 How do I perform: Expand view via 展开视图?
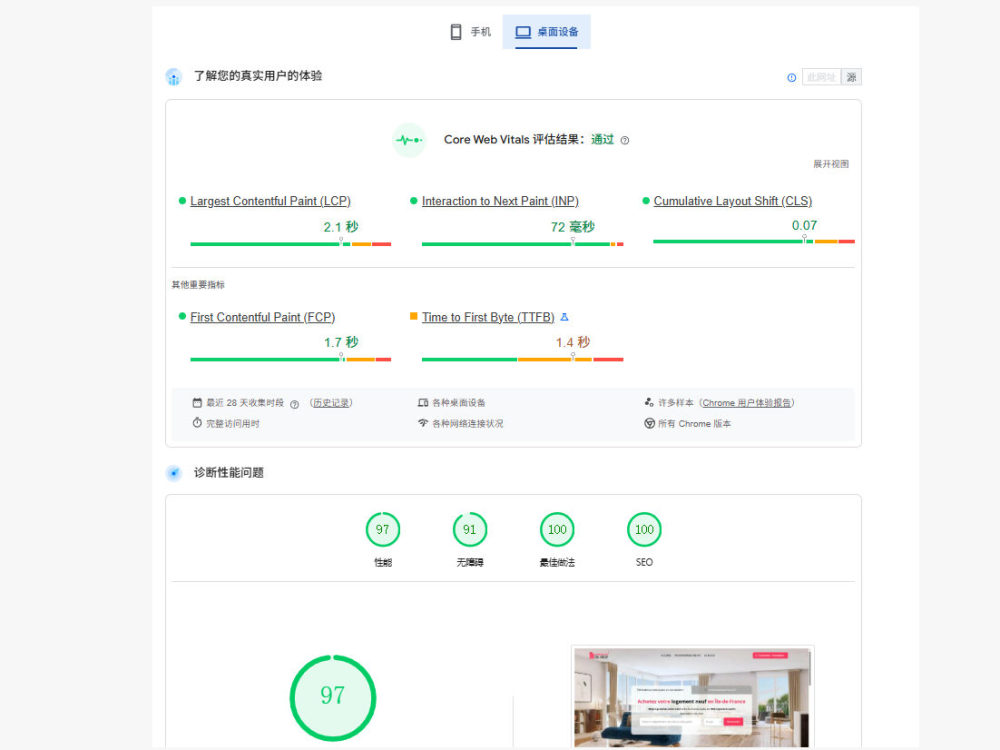point(831,164)
